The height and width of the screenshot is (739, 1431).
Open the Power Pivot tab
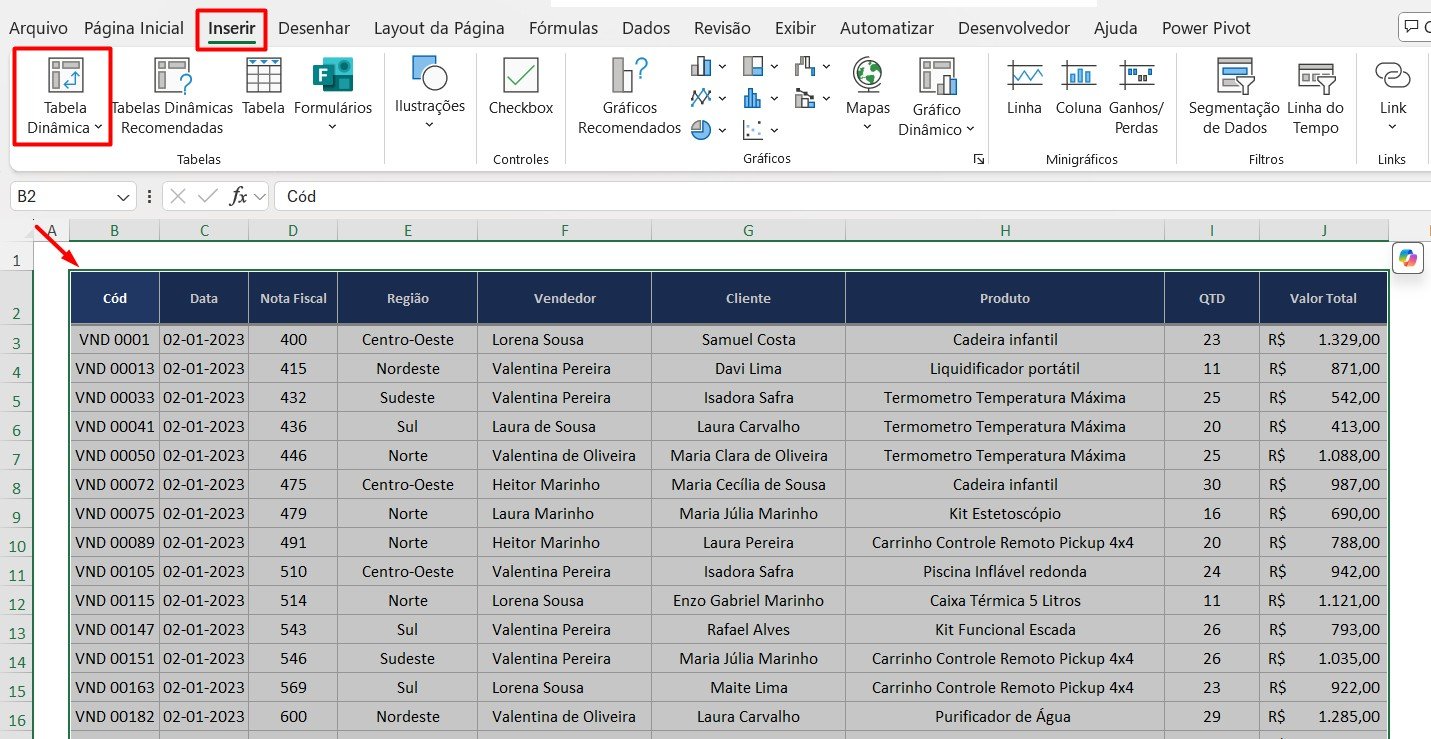click(x=1207, y=28)
